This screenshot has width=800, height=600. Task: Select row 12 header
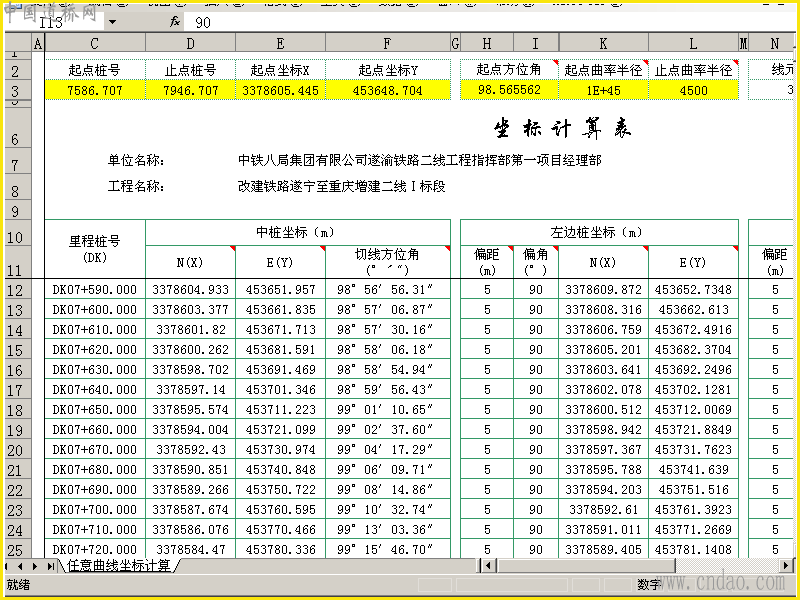[x=16, y=290]
